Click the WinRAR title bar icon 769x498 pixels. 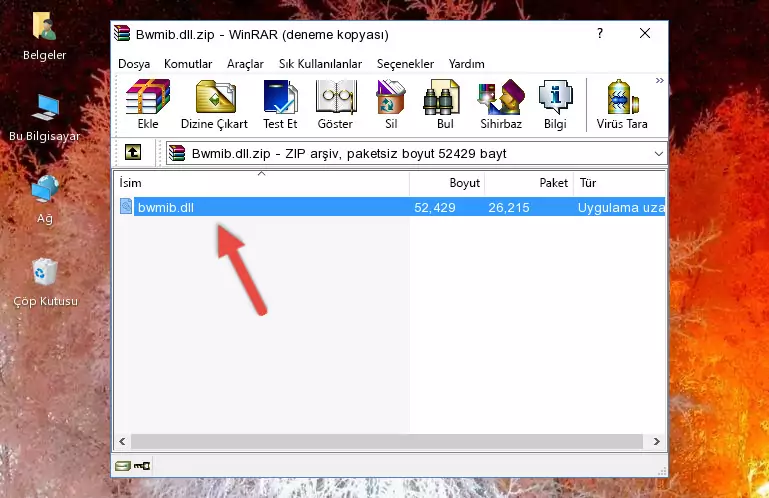[122, 34]
